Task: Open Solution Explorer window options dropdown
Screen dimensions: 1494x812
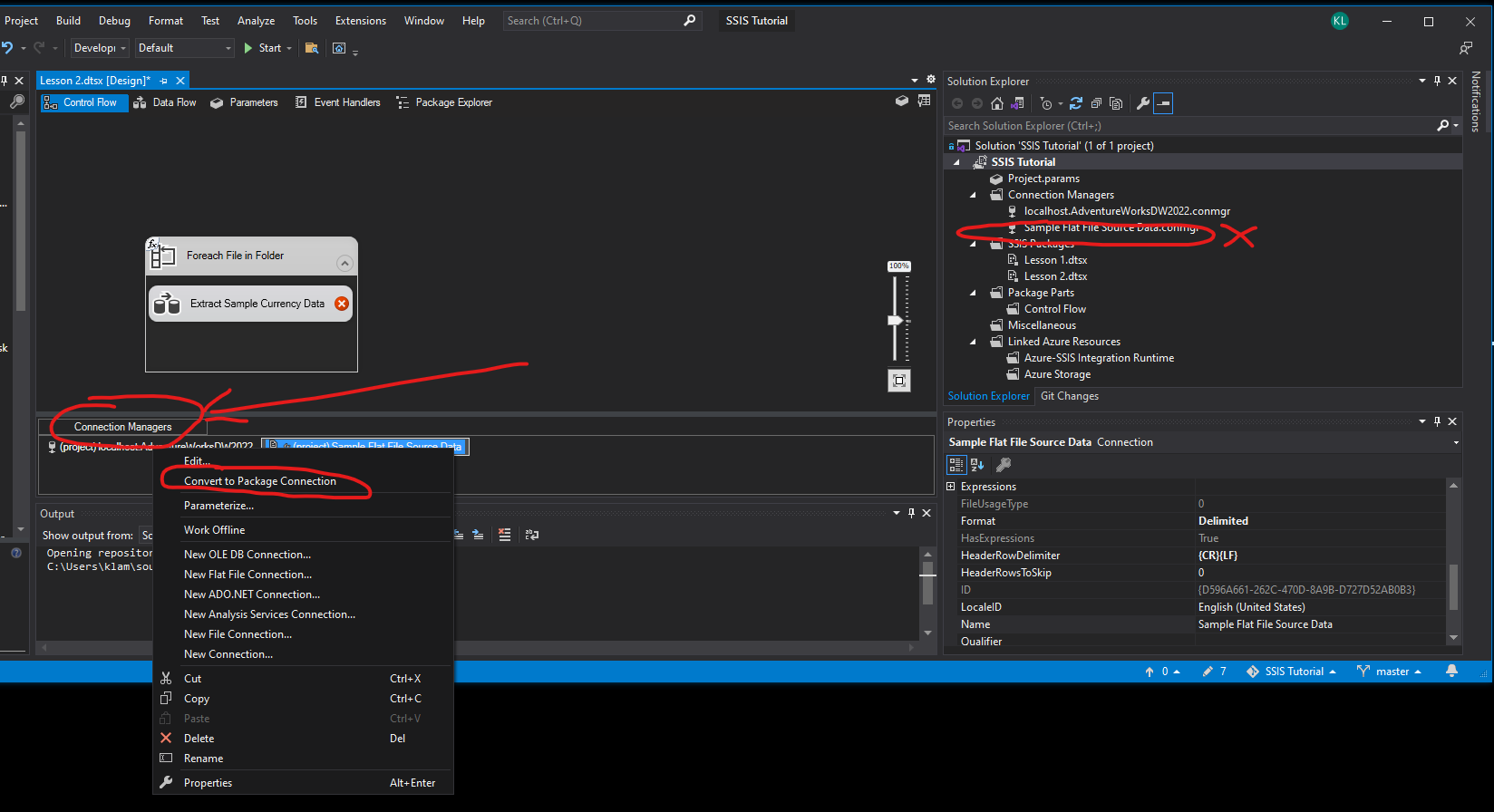Action: [1421, 81]
